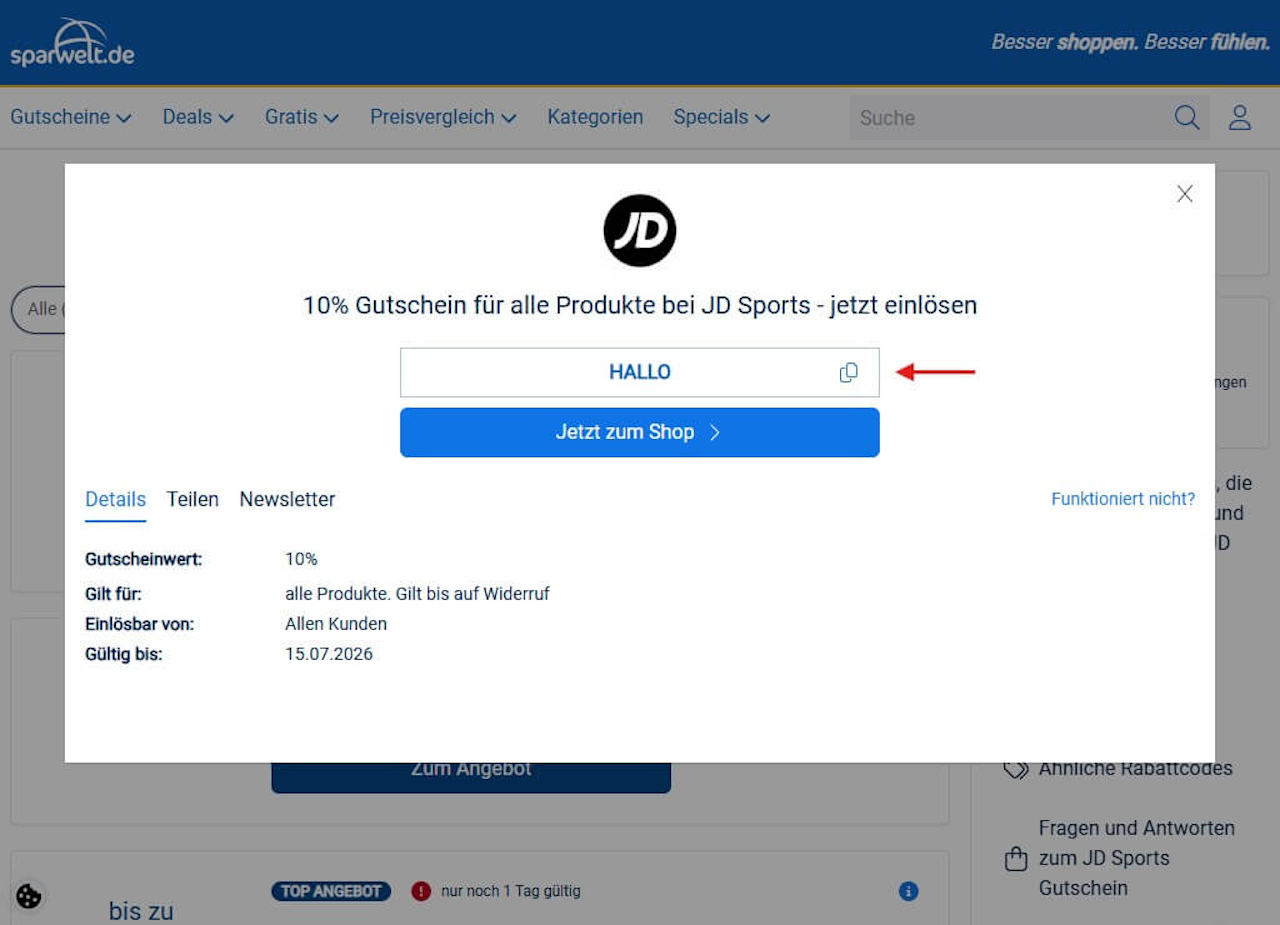Open Fragen und Antworten zum JD Sports Gutschein
1280x925 pixels.
[x=1137, y=858]
